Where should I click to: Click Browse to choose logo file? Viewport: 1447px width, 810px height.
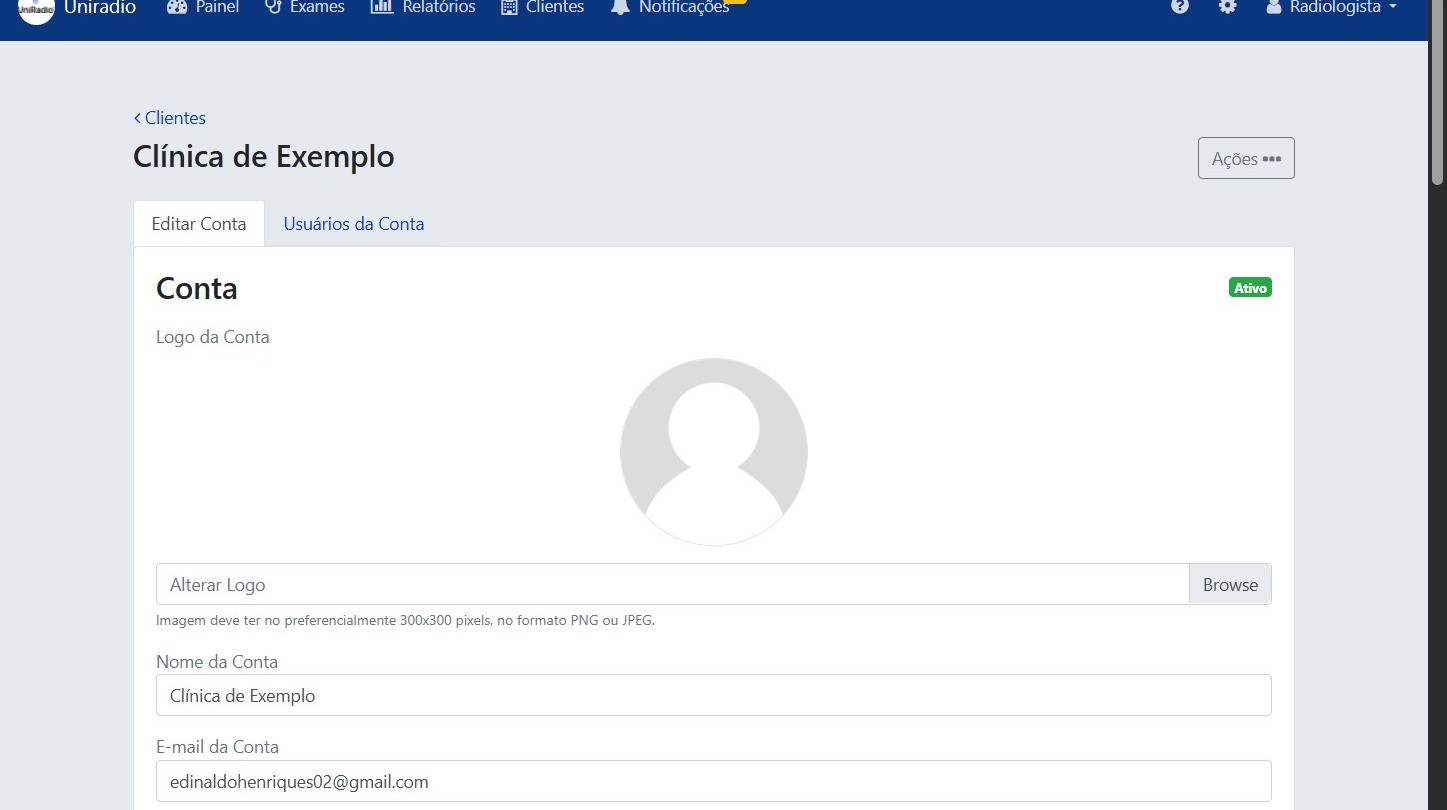click(1229, 585)
